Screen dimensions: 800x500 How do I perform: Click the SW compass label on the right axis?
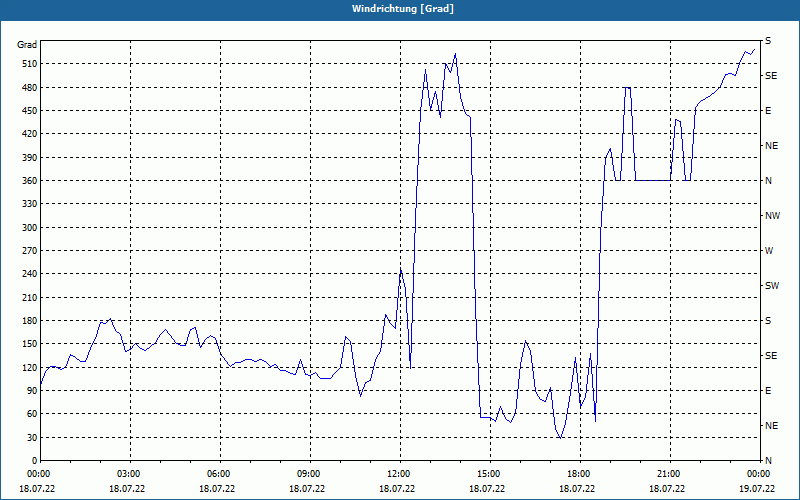[772, 286]
